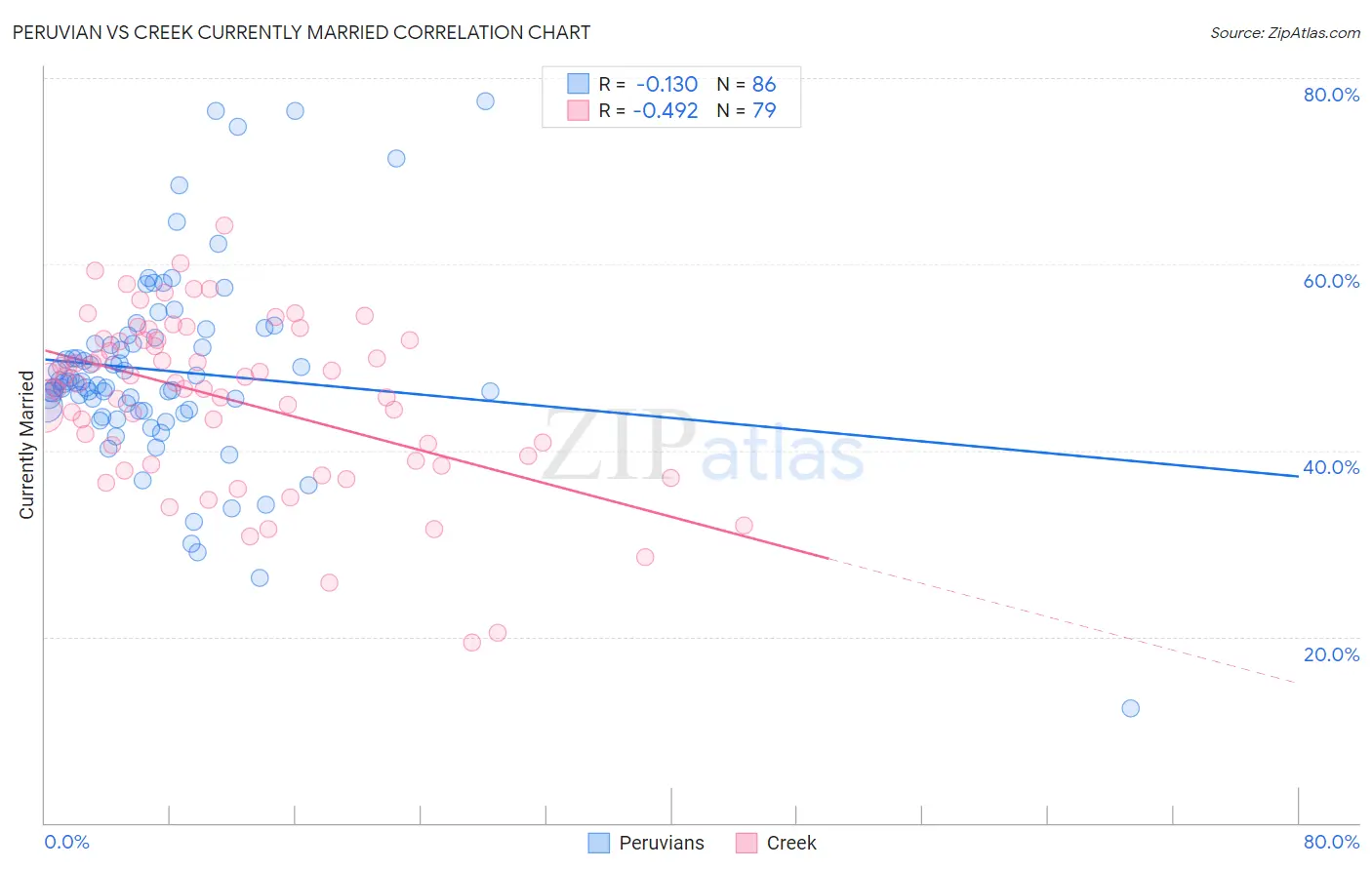Click the 40.0% y-axis label
Viewport: 1372px width, 870px height.
1331,467
